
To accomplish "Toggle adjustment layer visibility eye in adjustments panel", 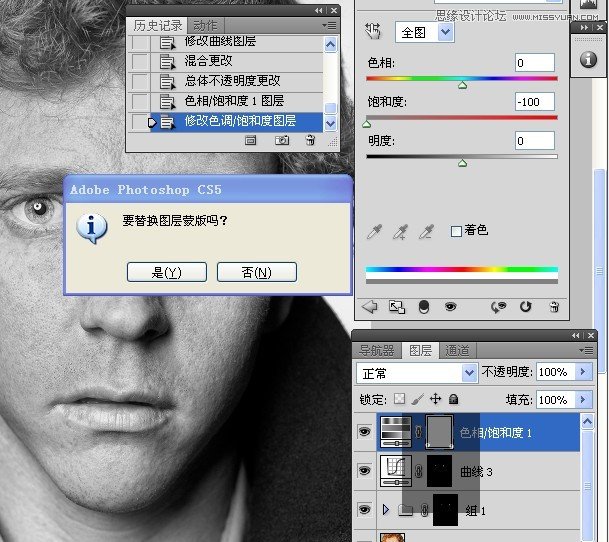I will [450, 307].
